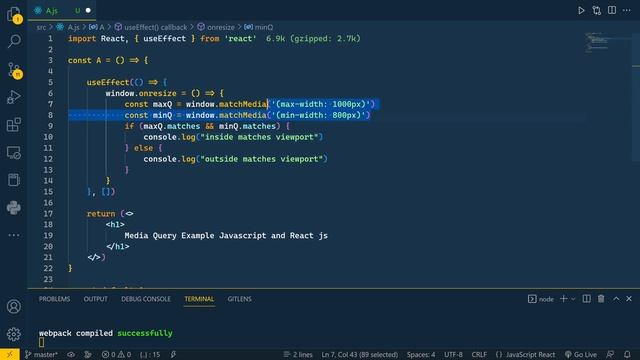The width and height of the screenshot is (640, 360).
Task: Click the errors and warnings count
Action: [x=116, y=354]
